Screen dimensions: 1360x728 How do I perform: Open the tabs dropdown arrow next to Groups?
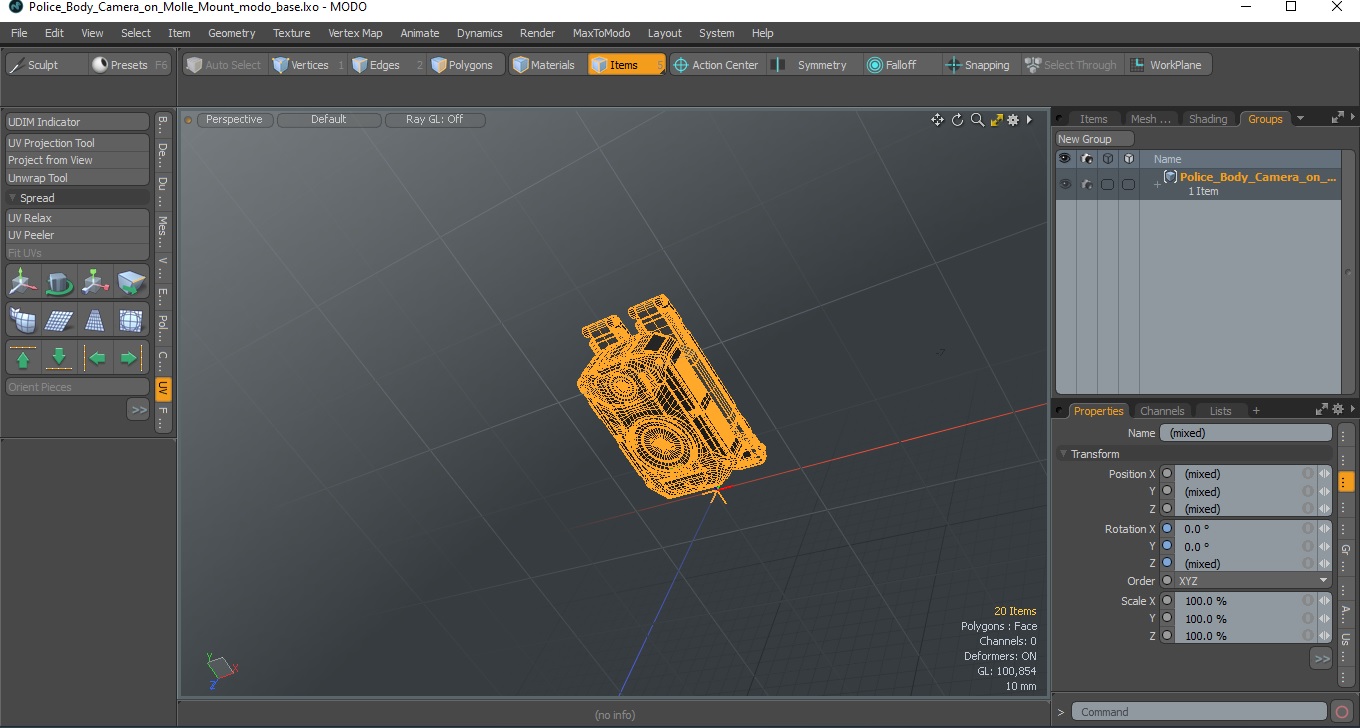pyautogui.click(x=1300, y=118)
